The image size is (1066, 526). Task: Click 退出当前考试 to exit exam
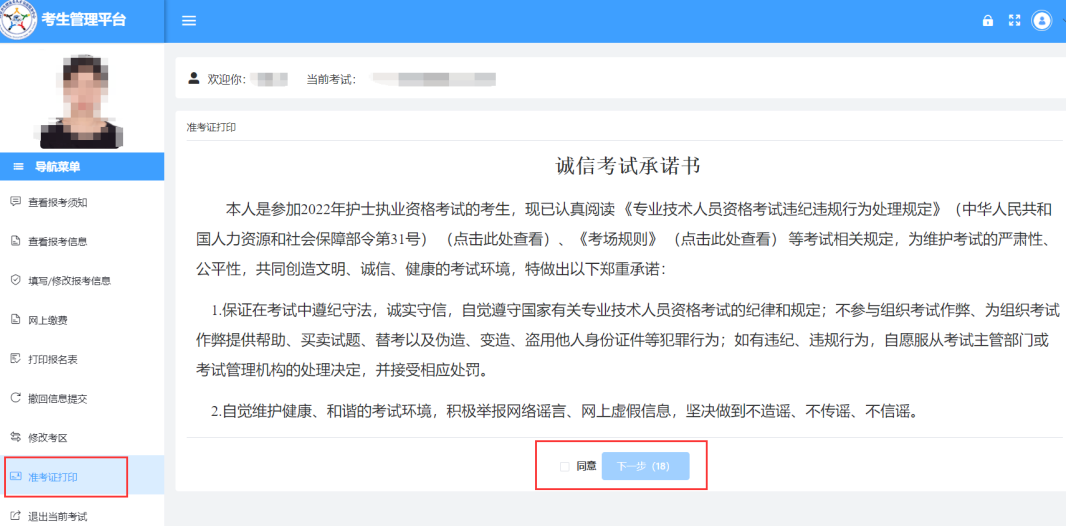(x=57, y=517)
